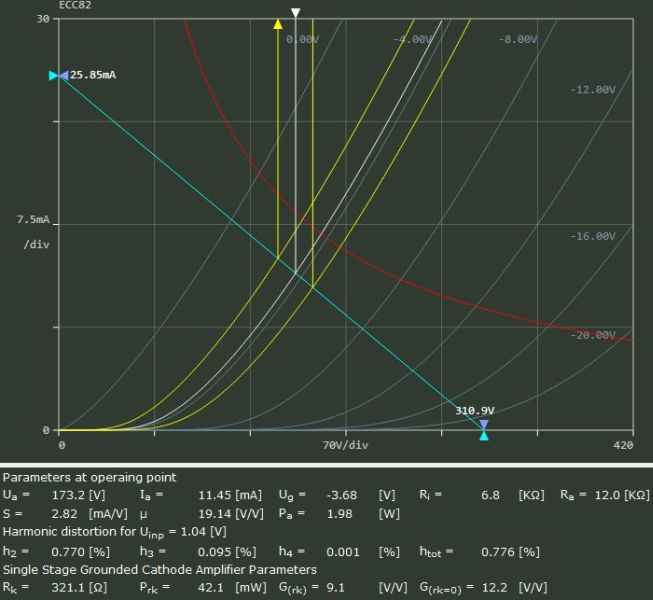Click the 7.5mA vertical scale label
This screenshot has height=600, width=653.
33,220
